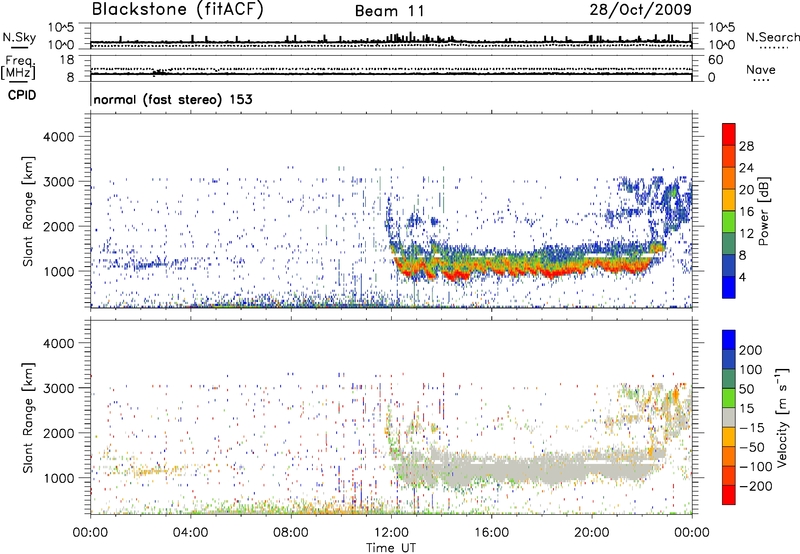
Task: Click the '200' tick on the velocity scale
Action: pos(750,350)
